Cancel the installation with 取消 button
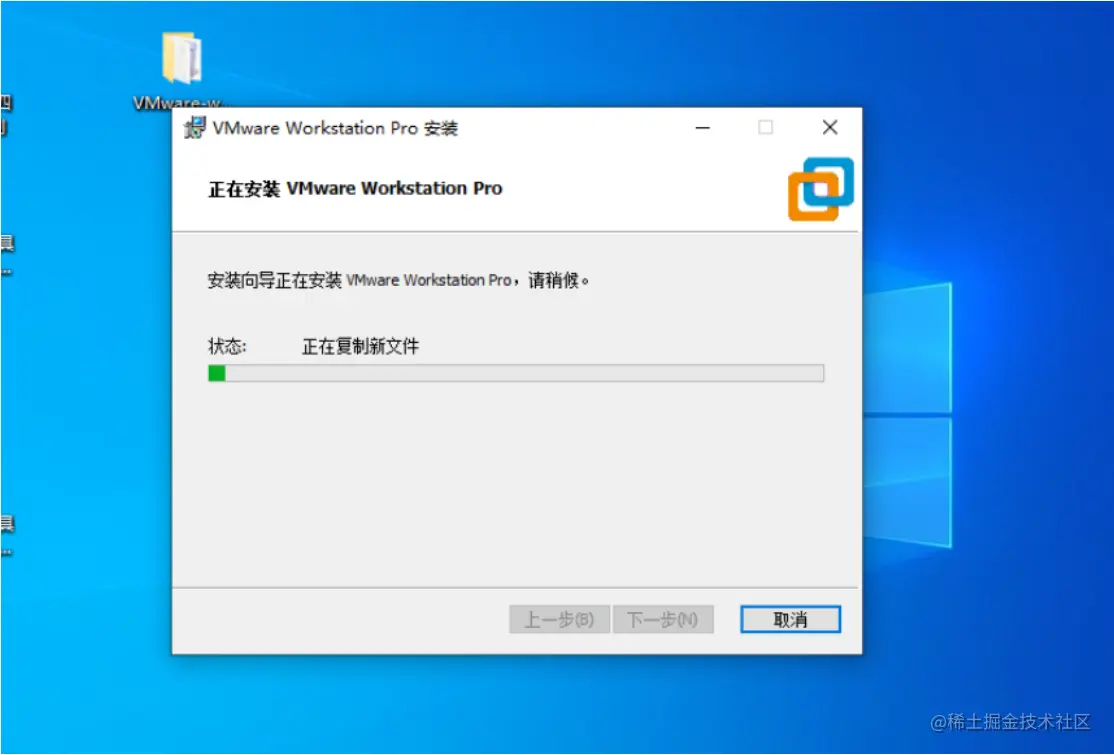The image size is (1114, 755). click(x=790, y=619)
